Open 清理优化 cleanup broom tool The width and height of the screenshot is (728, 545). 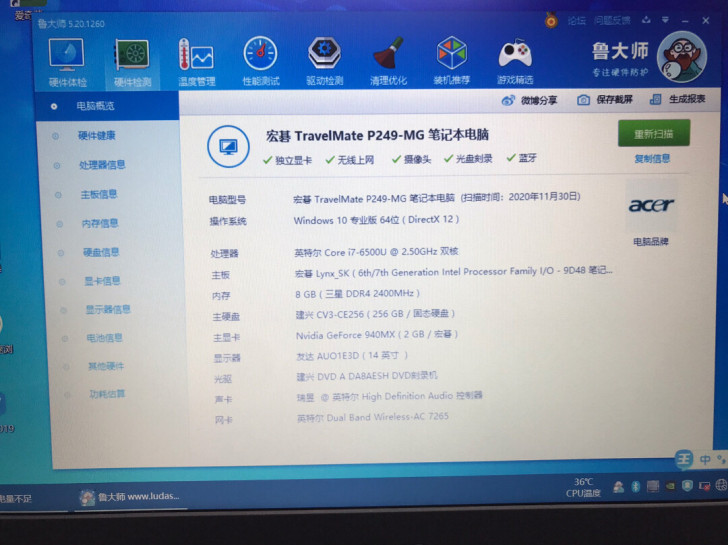(x=388, y=61)
